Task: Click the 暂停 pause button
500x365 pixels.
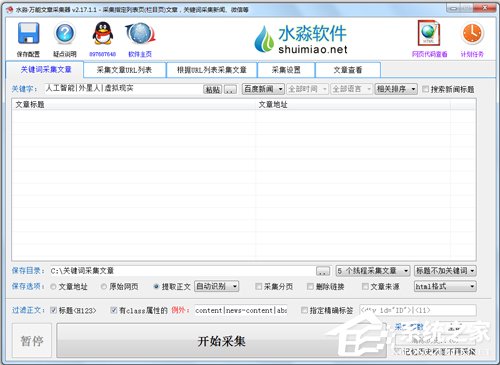Action: 32,341
